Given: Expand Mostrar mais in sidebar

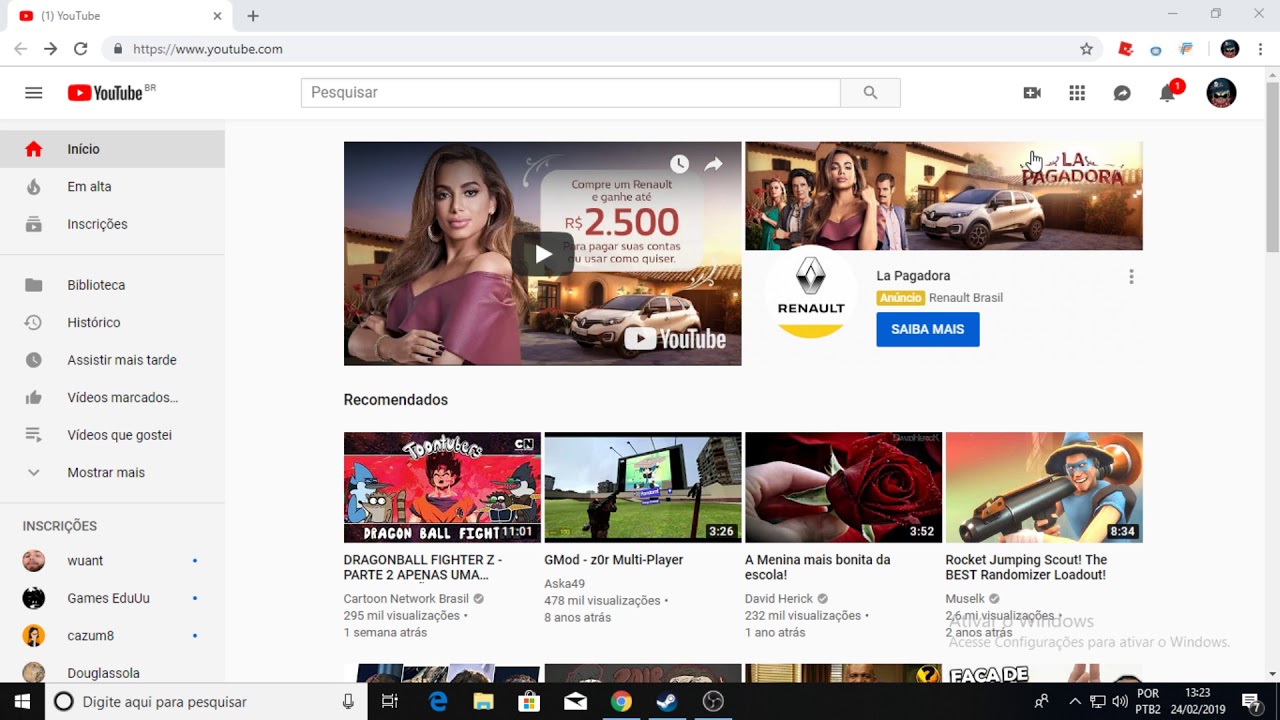Looking at the screenshot, I should click(x=112, y=472).
